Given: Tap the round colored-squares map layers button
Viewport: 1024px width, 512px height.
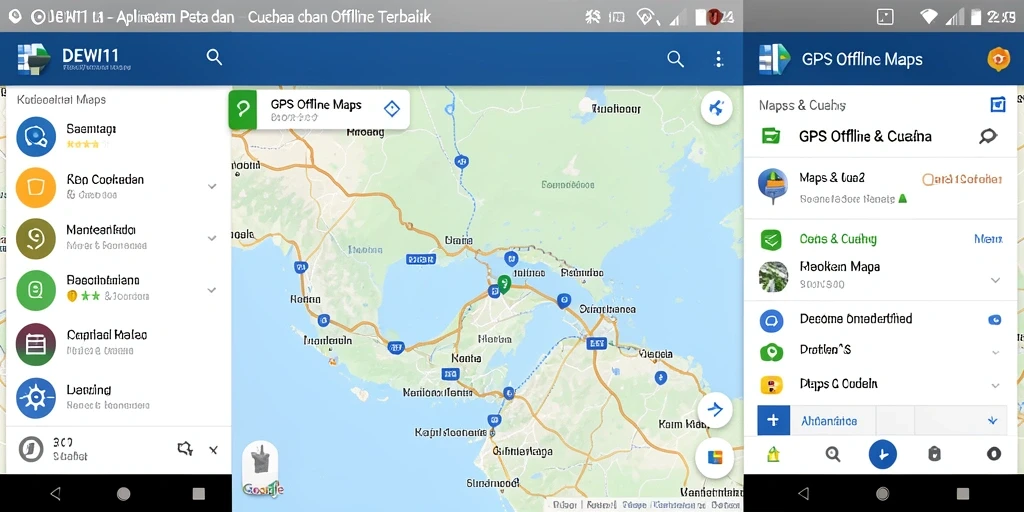Looking at the screenshot, I should click(715, 458).
